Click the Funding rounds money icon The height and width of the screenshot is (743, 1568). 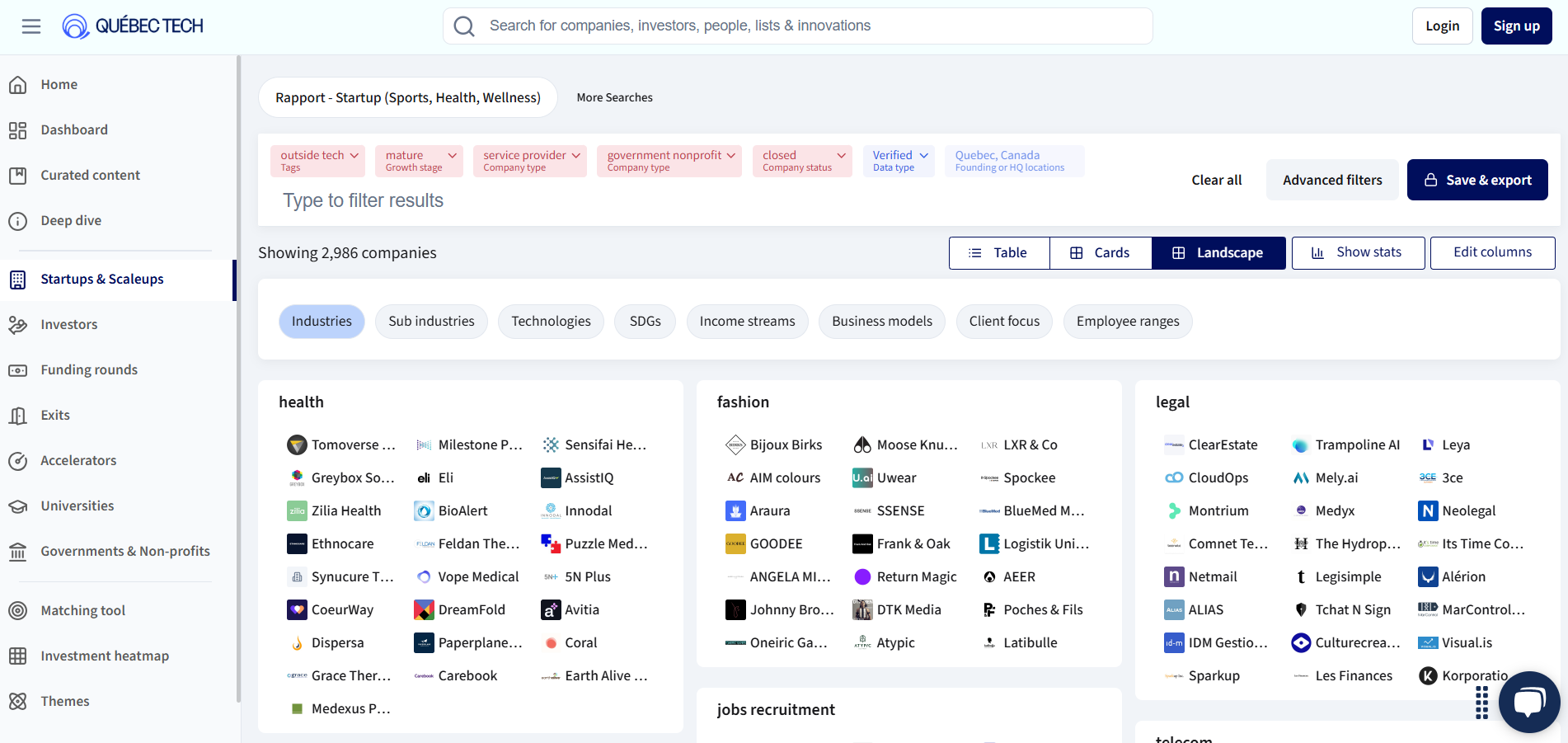point(18,369)
